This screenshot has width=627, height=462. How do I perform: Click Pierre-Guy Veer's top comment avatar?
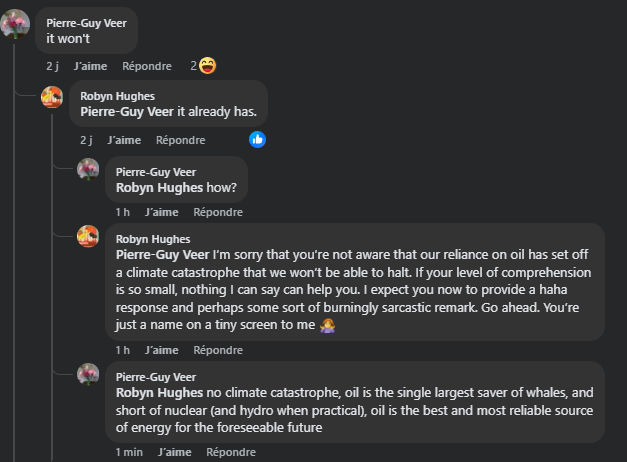click(x=15, y=23)
